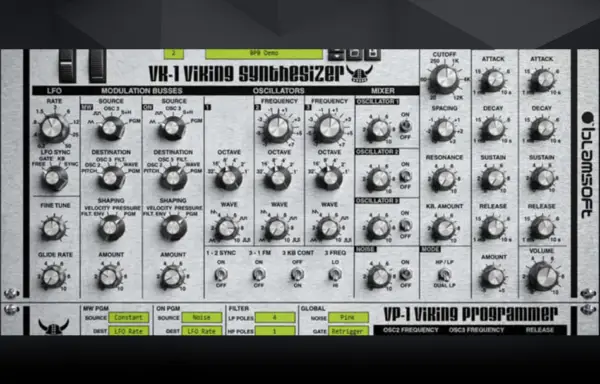Flip the 3 FREQ LO/HI switch
The height and width of the screenshot is (384, 600).
click(335, 274)
